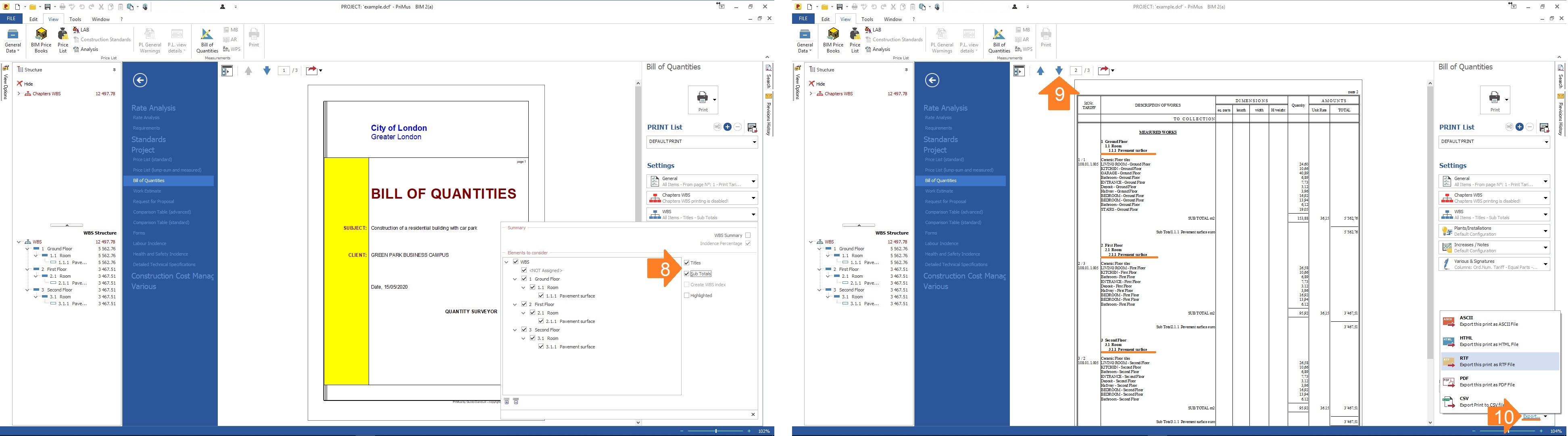Uncheck 2.1.1 Pavement surface in left window elements tree

[x=541, y=321]
